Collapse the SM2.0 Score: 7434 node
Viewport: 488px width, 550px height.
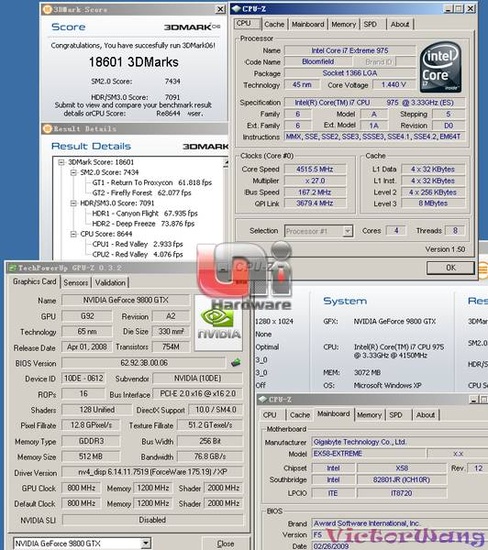73,172
